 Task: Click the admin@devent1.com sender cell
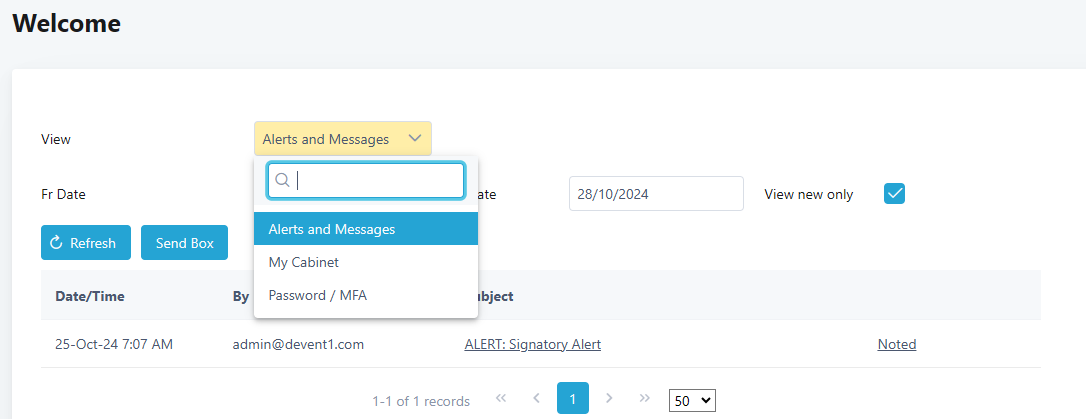298,344
